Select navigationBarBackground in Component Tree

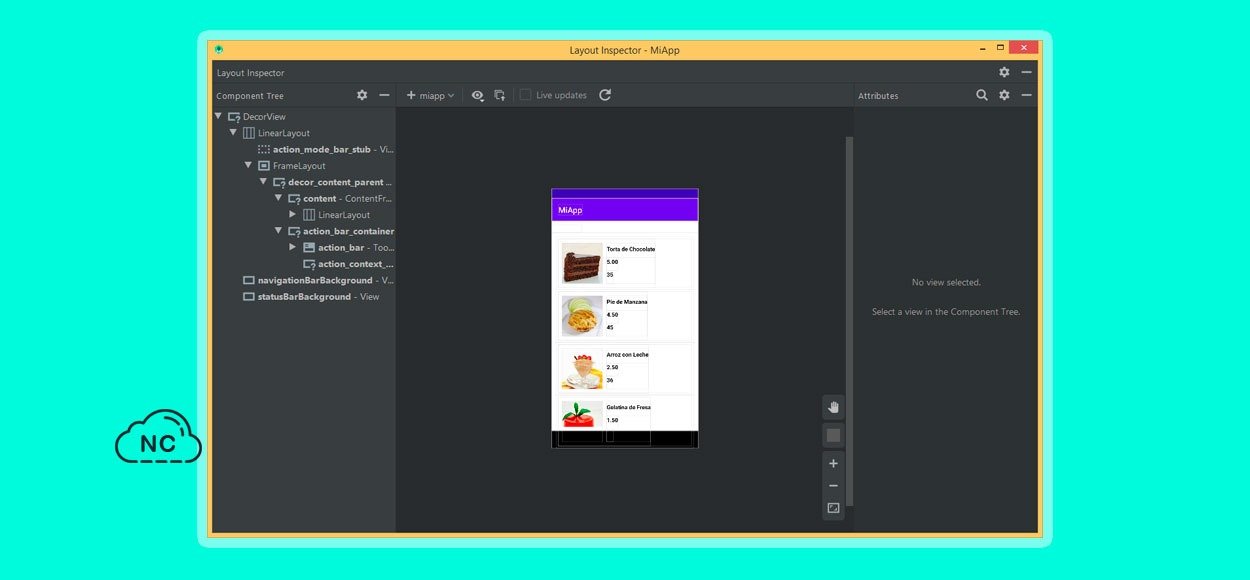[x=314, y=280]
